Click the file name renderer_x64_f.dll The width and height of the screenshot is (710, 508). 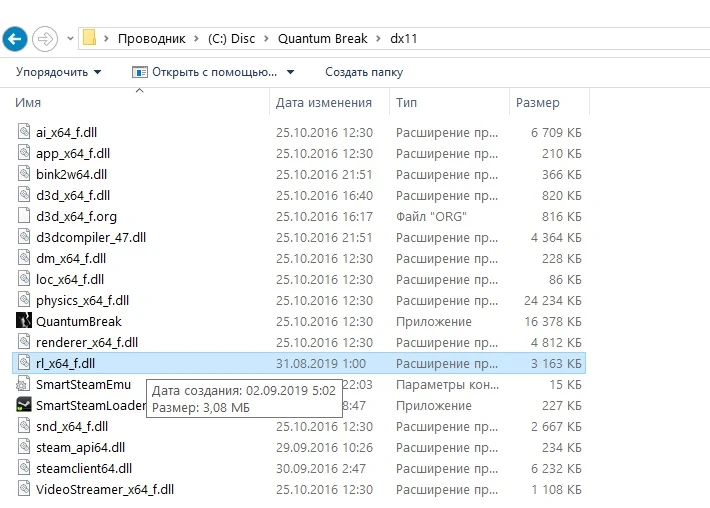[x=87, y=342]
